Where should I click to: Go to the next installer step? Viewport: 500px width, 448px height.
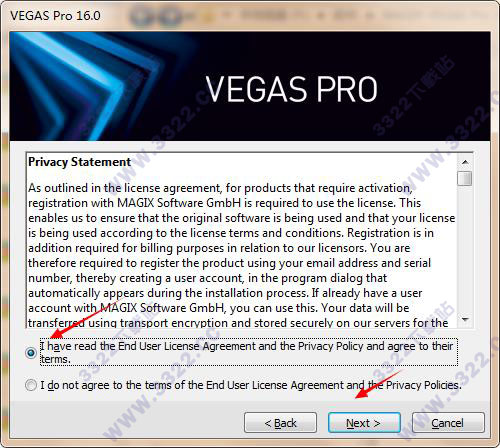(364, 423)
